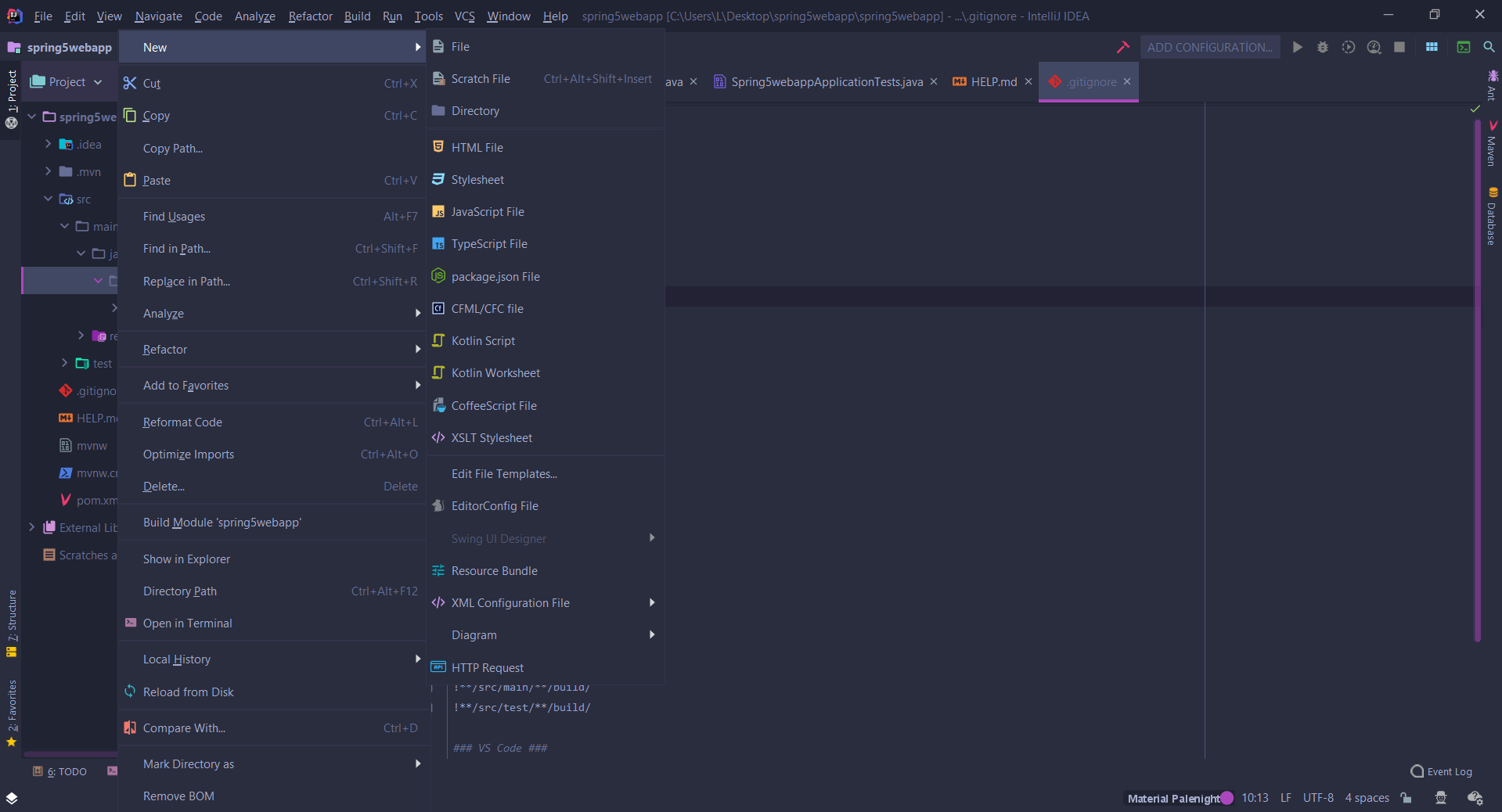Click the Profiler icon in the toolbar
1502x812 pixels.
coord(1374,48)
